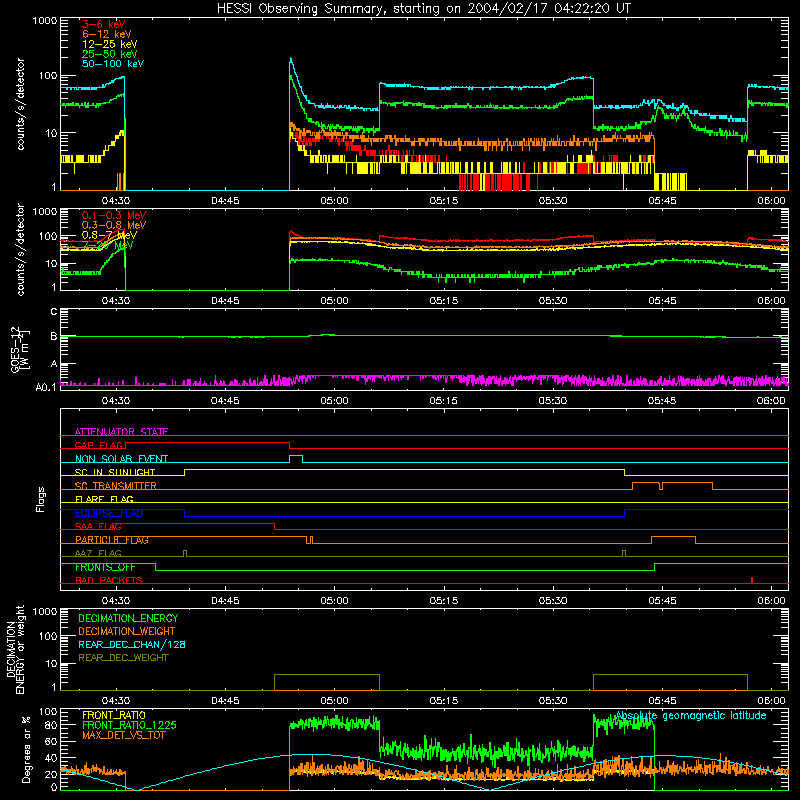The image size is (800, 800).
Task: Click the FRONT_RATIO legend label
Action: (114, 715)
